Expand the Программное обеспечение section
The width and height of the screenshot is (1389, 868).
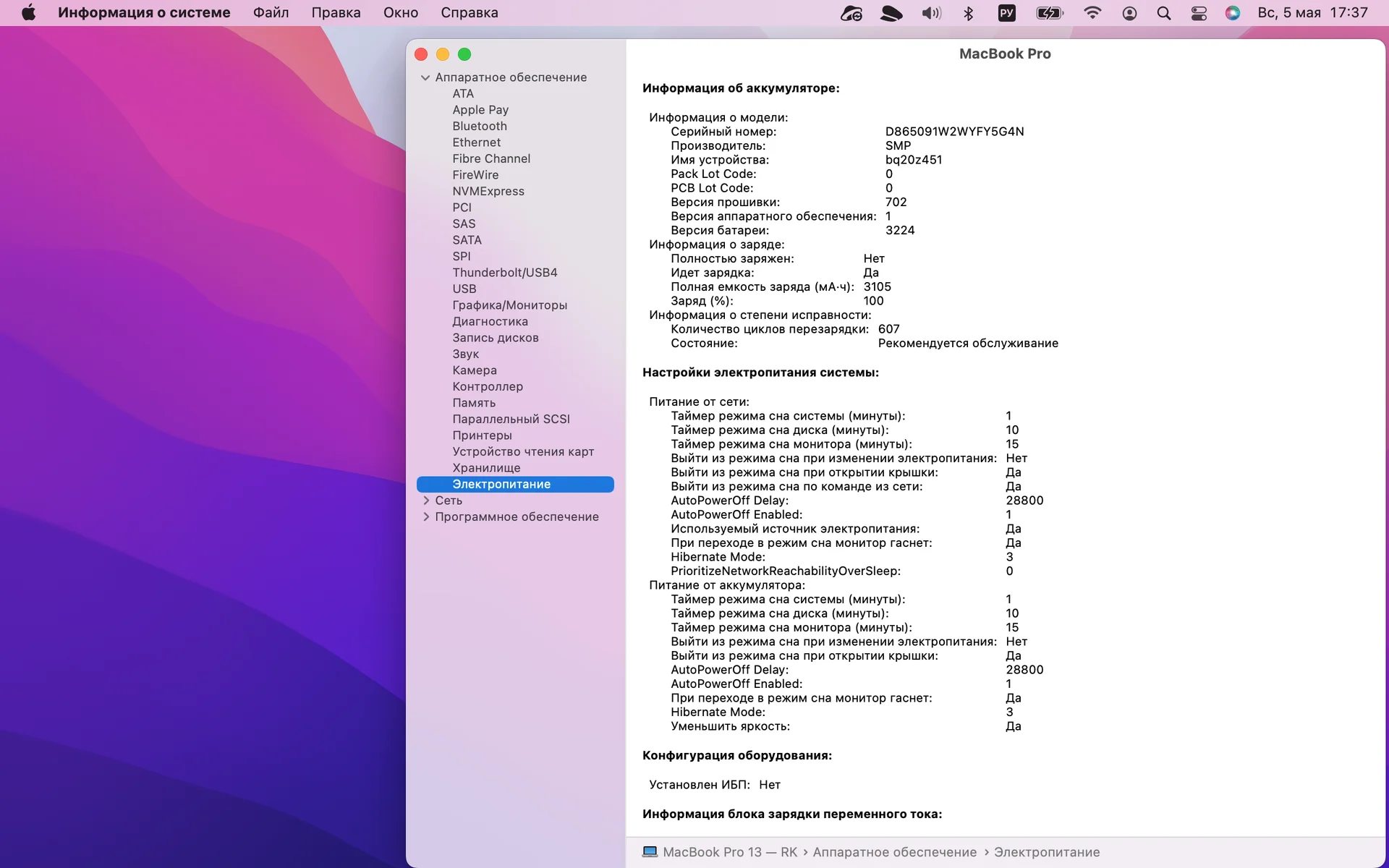(425, 516)
